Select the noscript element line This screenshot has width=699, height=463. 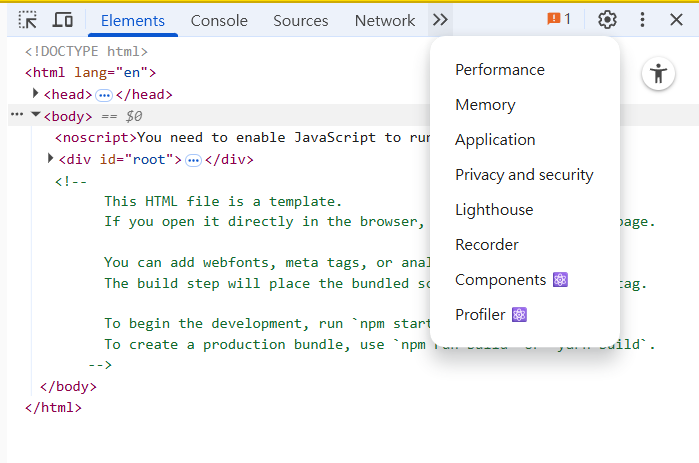click(x=242, y=138)
